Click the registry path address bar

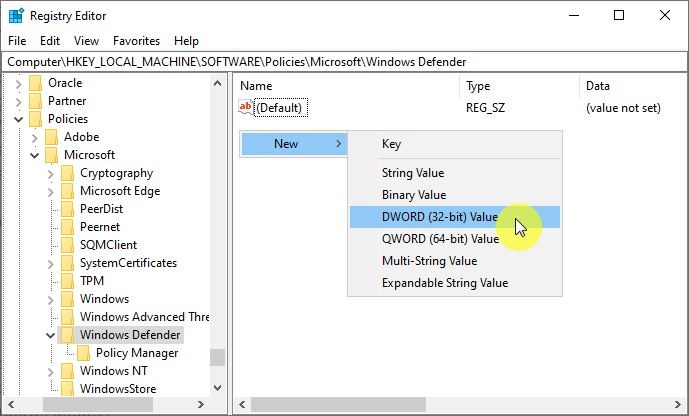tap(344, 62)
